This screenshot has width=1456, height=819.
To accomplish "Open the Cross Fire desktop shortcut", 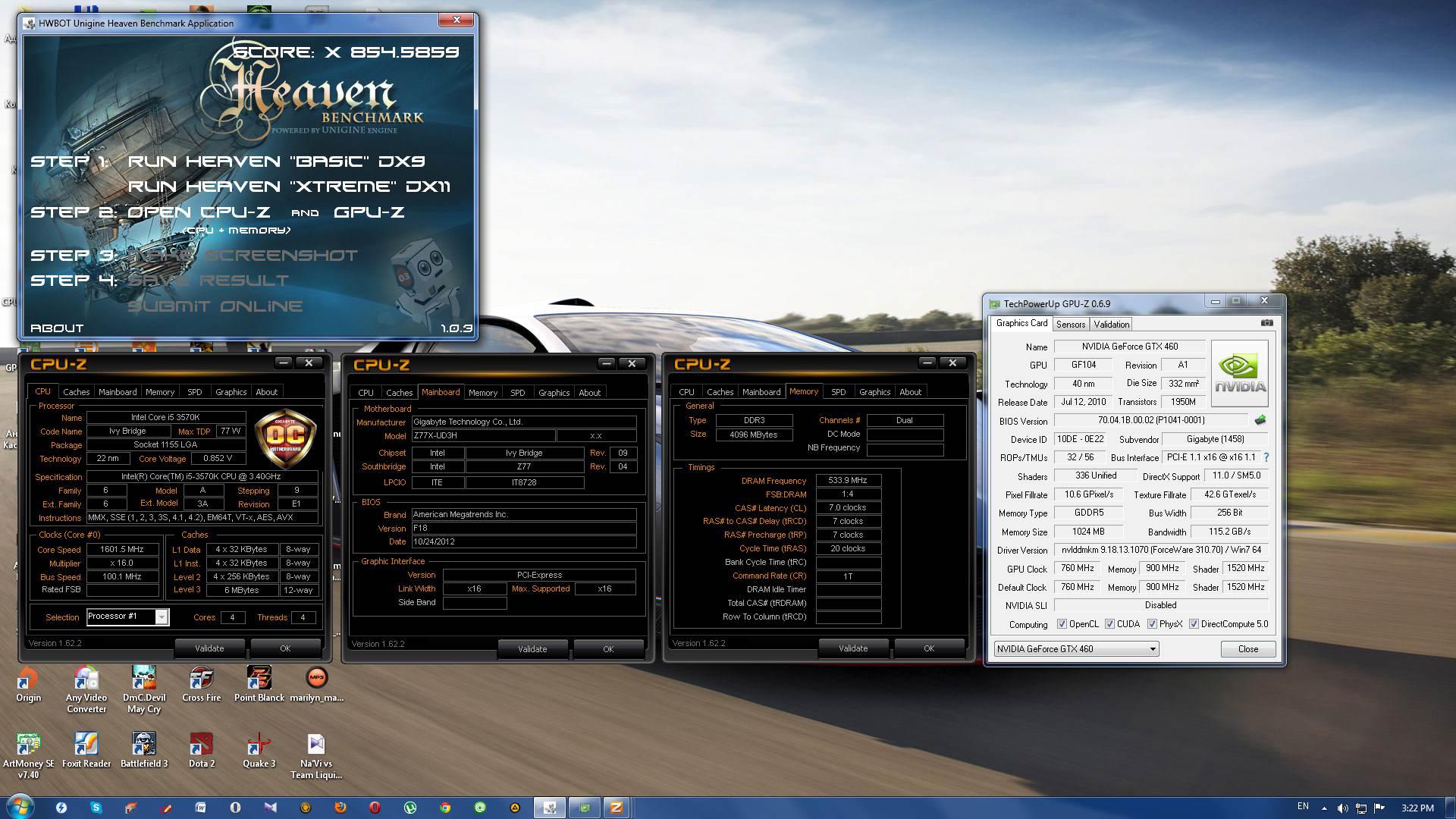I will pos(201,684).
